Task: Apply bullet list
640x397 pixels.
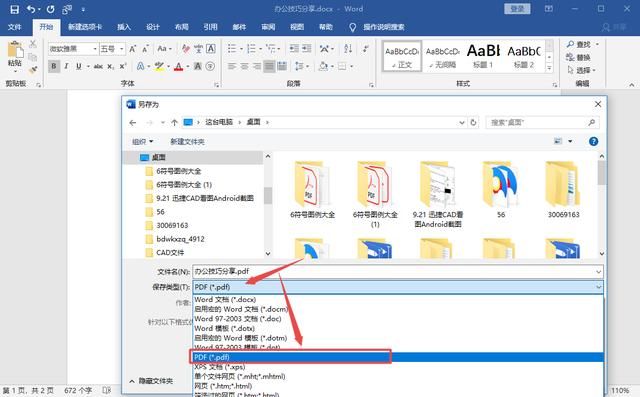Action: (232, 49)
